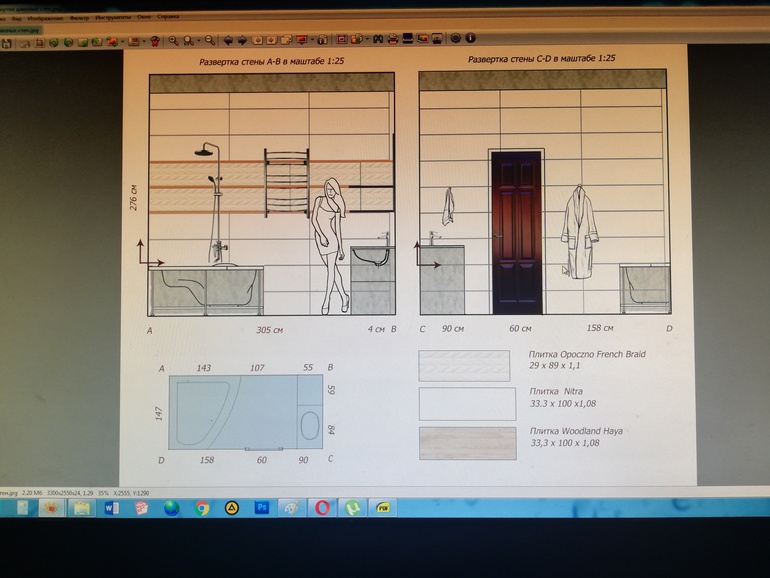This screenshot has width=770, height=578.
Task: Click the binoculars search icon
Action: pyautogui.click(x=377, y=40)
